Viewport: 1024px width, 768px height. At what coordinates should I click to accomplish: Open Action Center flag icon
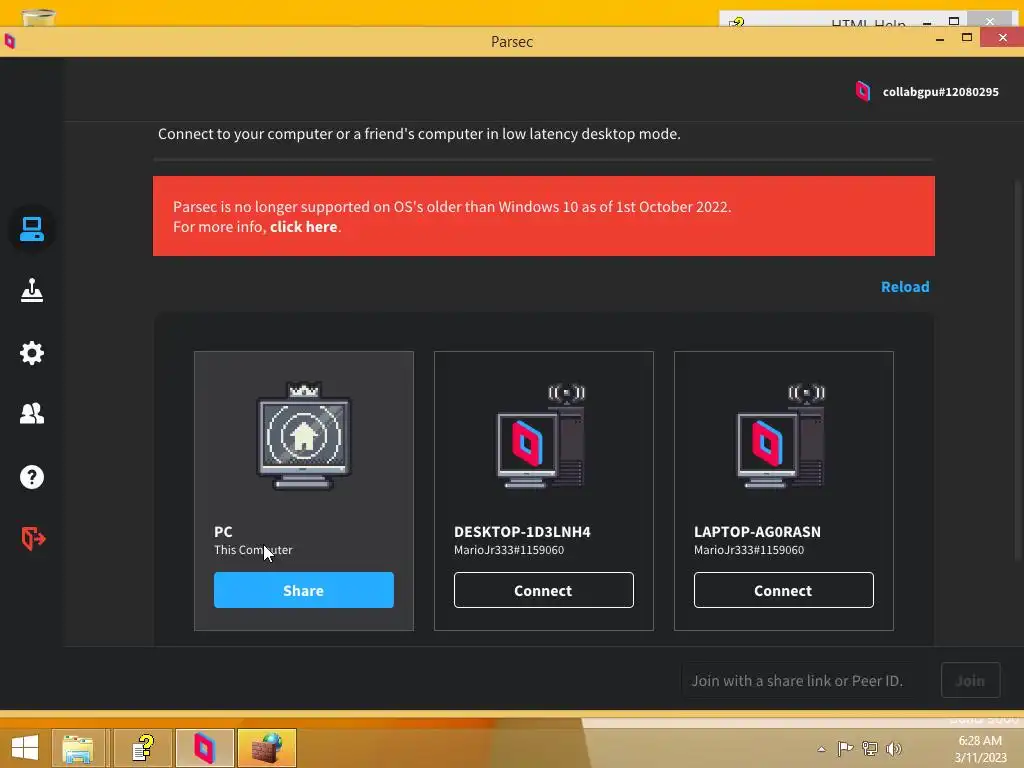click(x=845, y=748)
